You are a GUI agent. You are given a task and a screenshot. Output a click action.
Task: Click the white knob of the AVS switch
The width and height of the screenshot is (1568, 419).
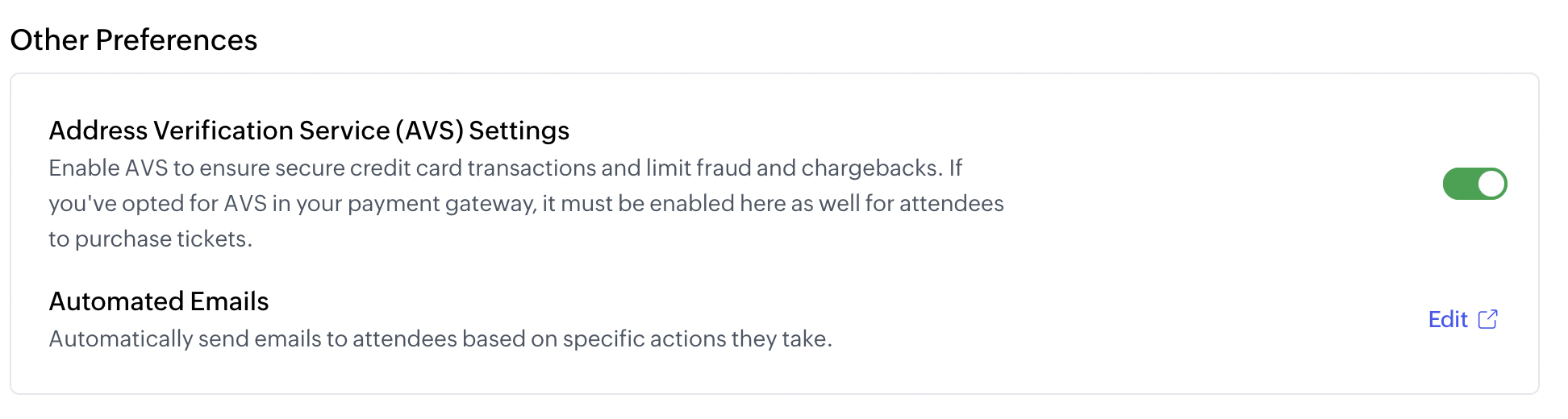[x=1491, y=184]
